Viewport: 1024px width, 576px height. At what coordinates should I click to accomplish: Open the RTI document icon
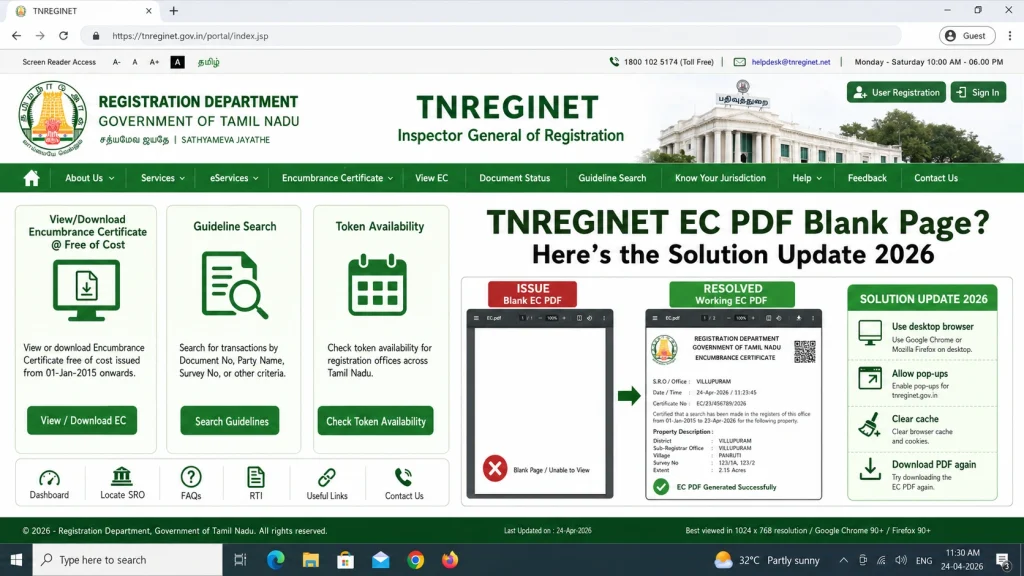click(x=256, y=477)
